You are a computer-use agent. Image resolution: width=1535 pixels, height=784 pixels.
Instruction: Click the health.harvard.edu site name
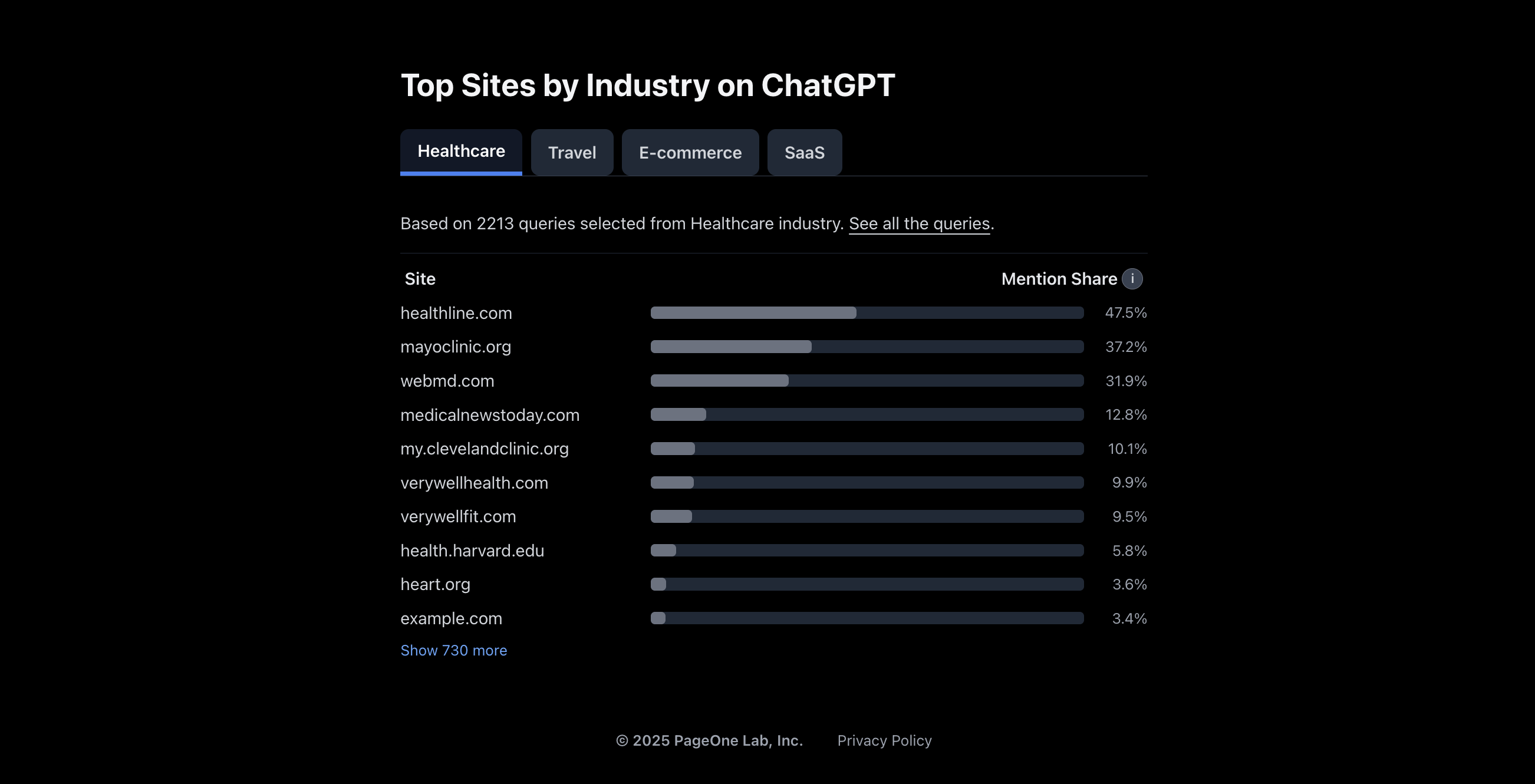[472, 551]
